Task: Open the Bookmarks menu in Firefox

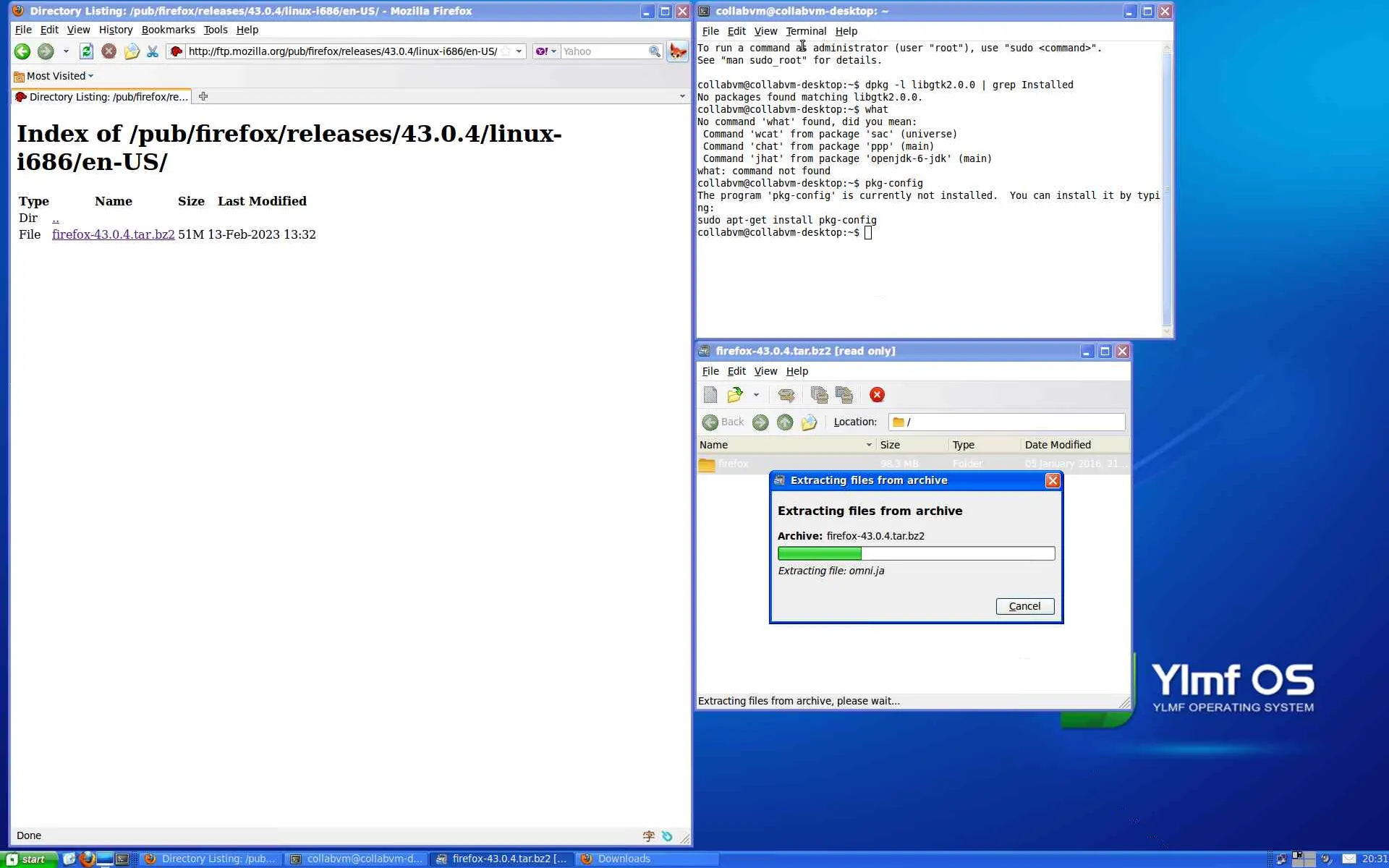Action: point(168,30)
